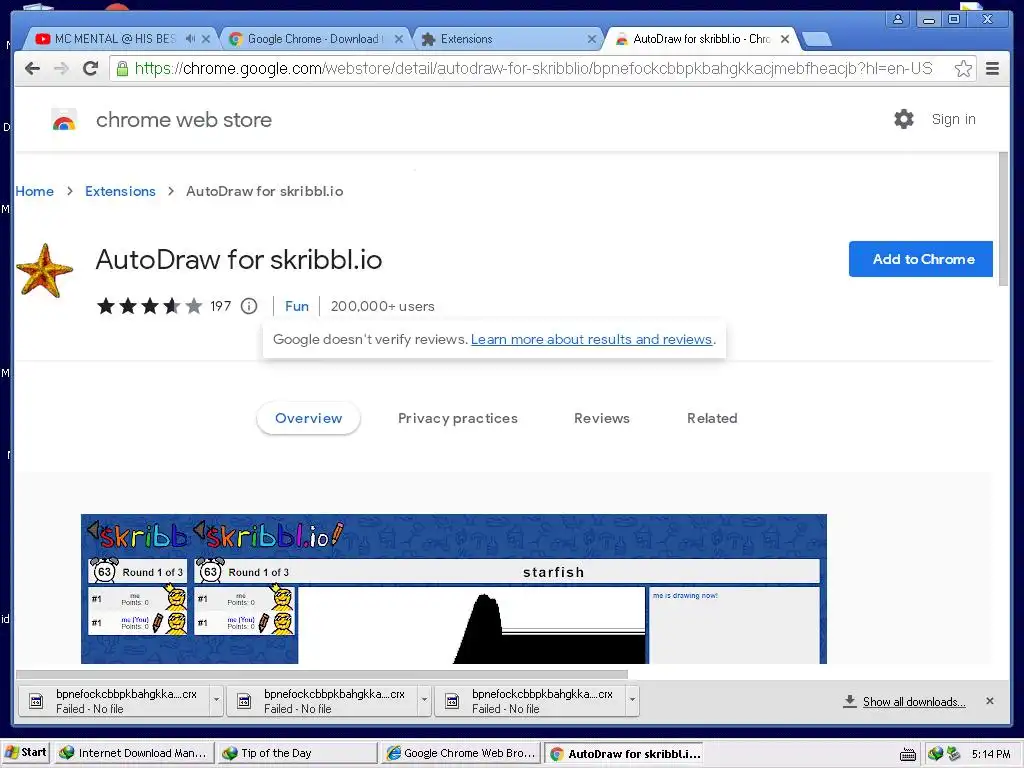1024x768 pixels.
Task: Click the vertical page scrollbar
Action: coord(1003,219)
